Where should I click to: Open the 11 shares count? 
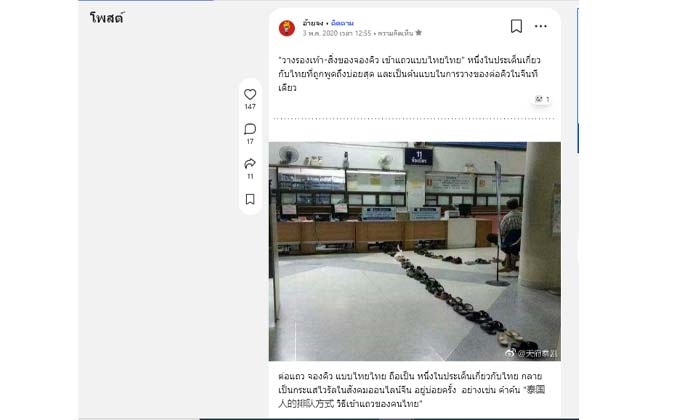point(250,176)
